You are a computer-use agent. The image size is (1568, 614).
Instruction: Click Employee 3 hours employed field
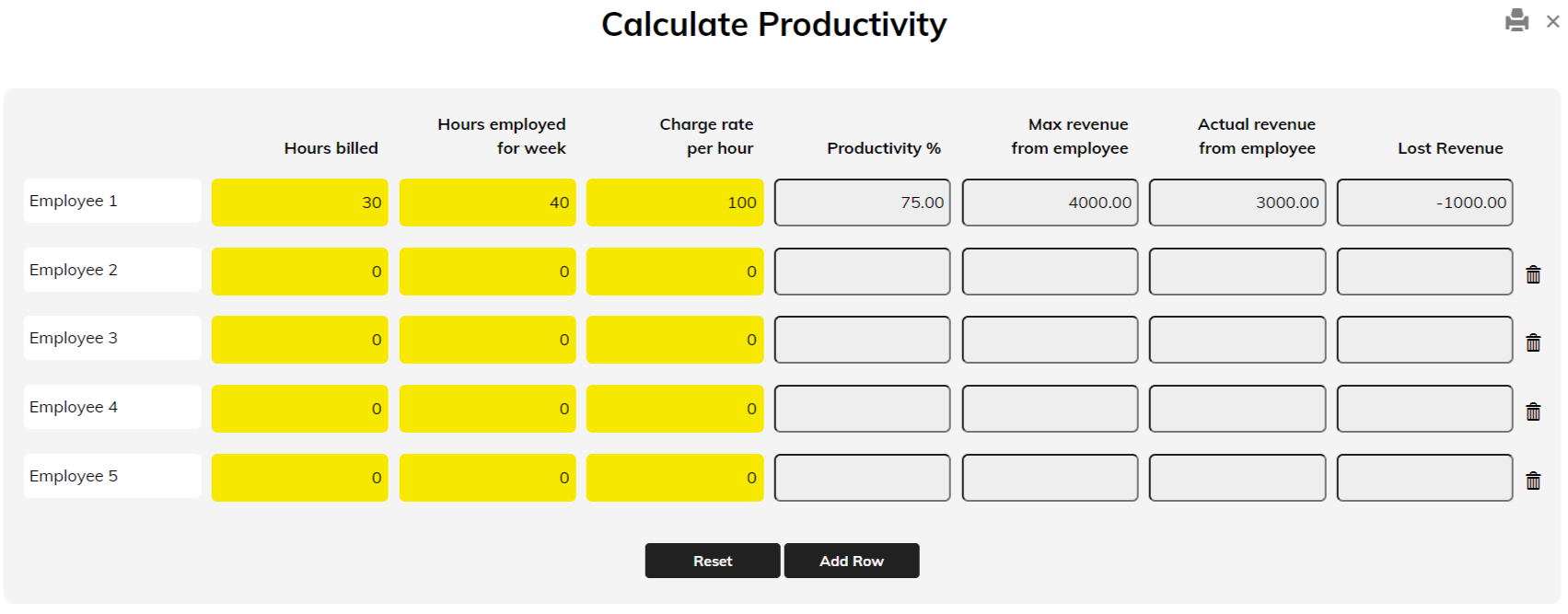pyautogui.click(x=487, y=340)
